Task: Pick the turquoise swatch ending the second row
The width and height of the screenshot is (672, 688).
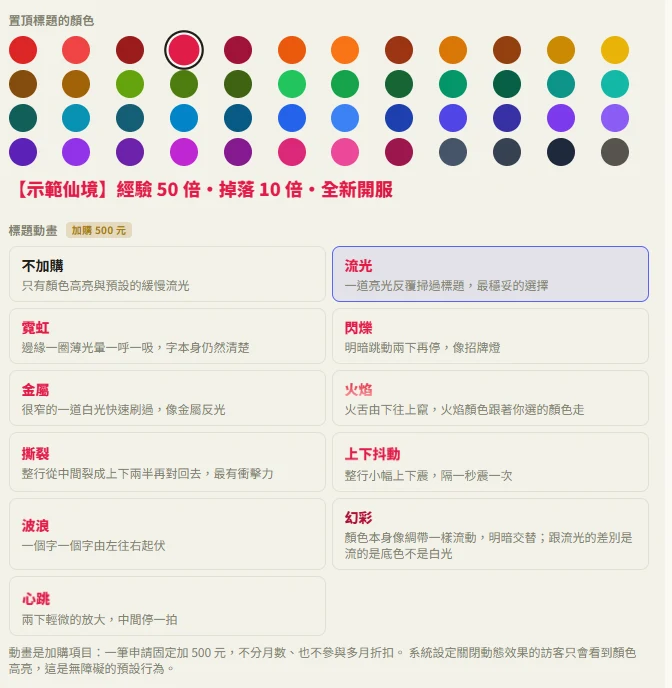Action: [x=615, y=84]
